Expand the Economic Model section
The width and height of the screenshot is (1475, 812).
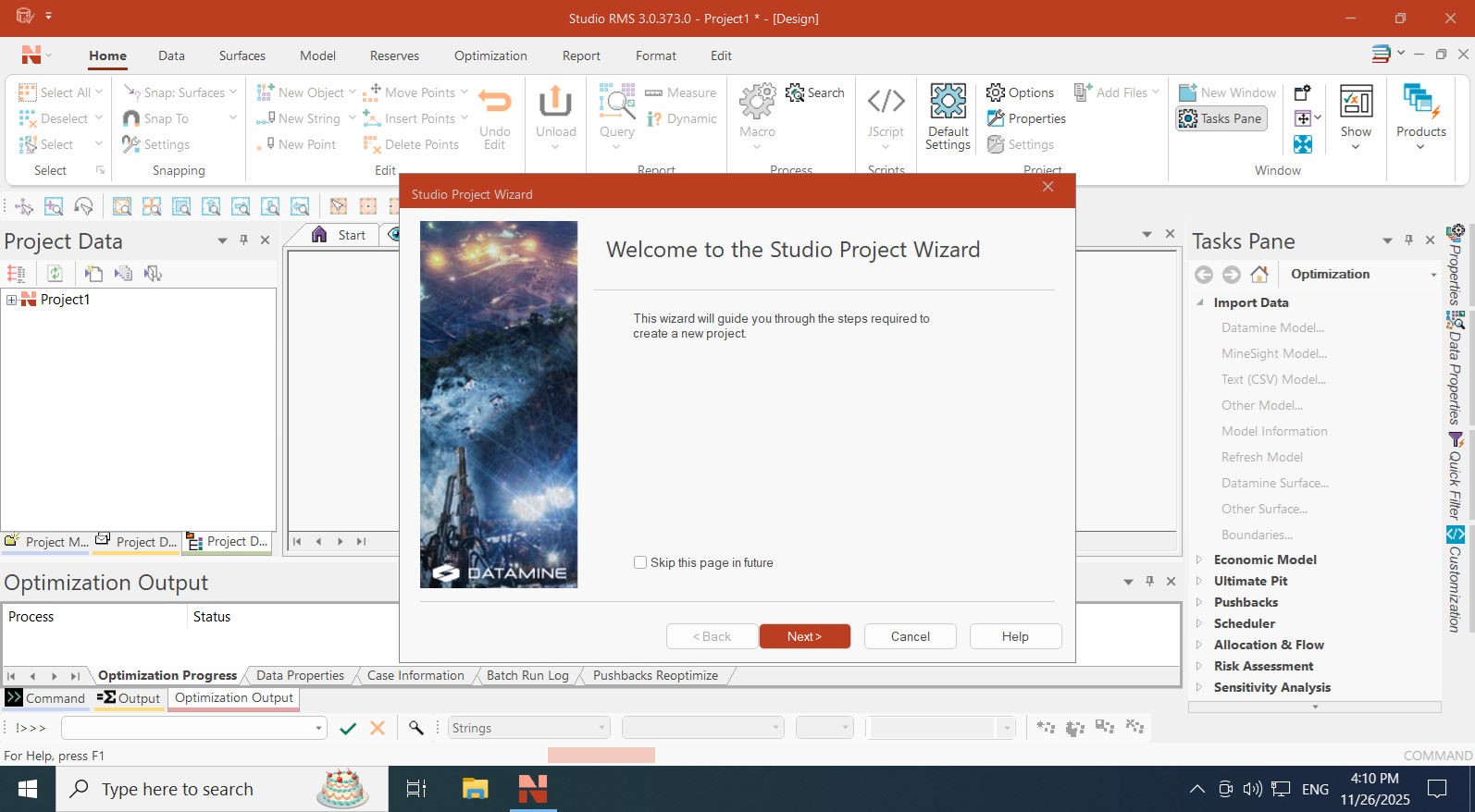1200,560
